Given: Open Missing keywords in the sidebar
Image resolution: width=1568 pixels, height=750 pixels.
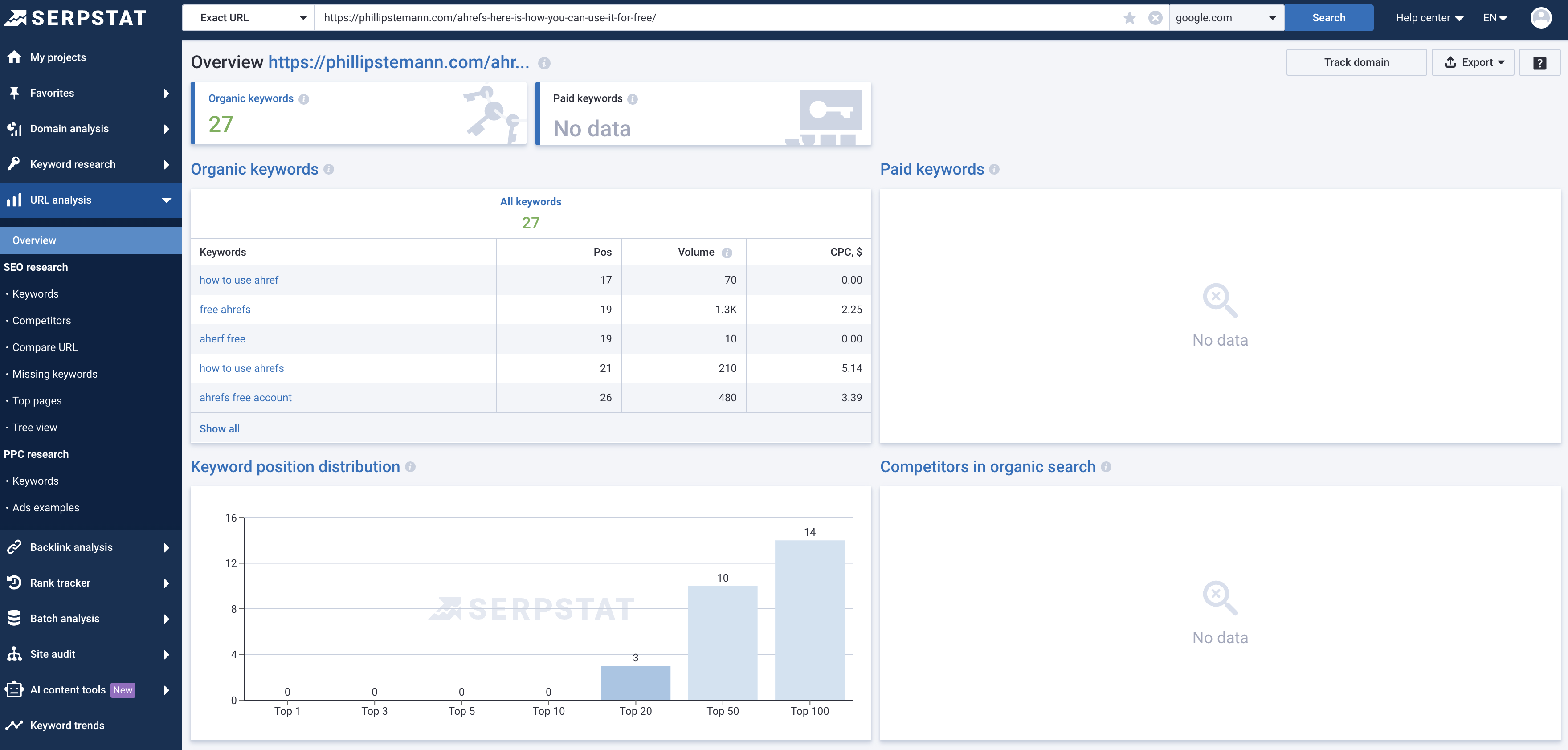Looking at the screenshot, I should [x=55, y=375].
